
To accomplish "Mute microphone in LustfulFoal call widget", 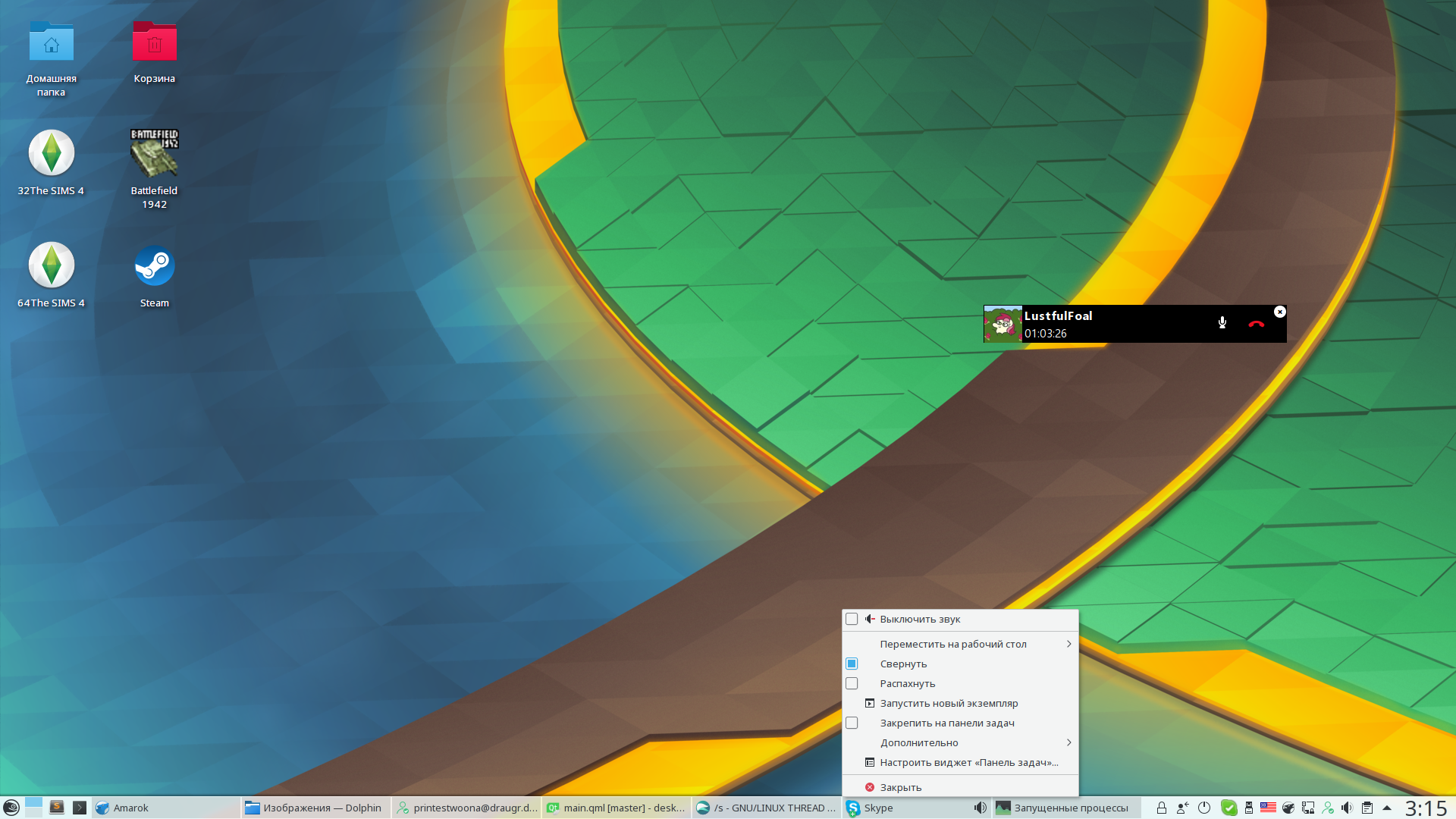I will click(x=1222, y=323).
